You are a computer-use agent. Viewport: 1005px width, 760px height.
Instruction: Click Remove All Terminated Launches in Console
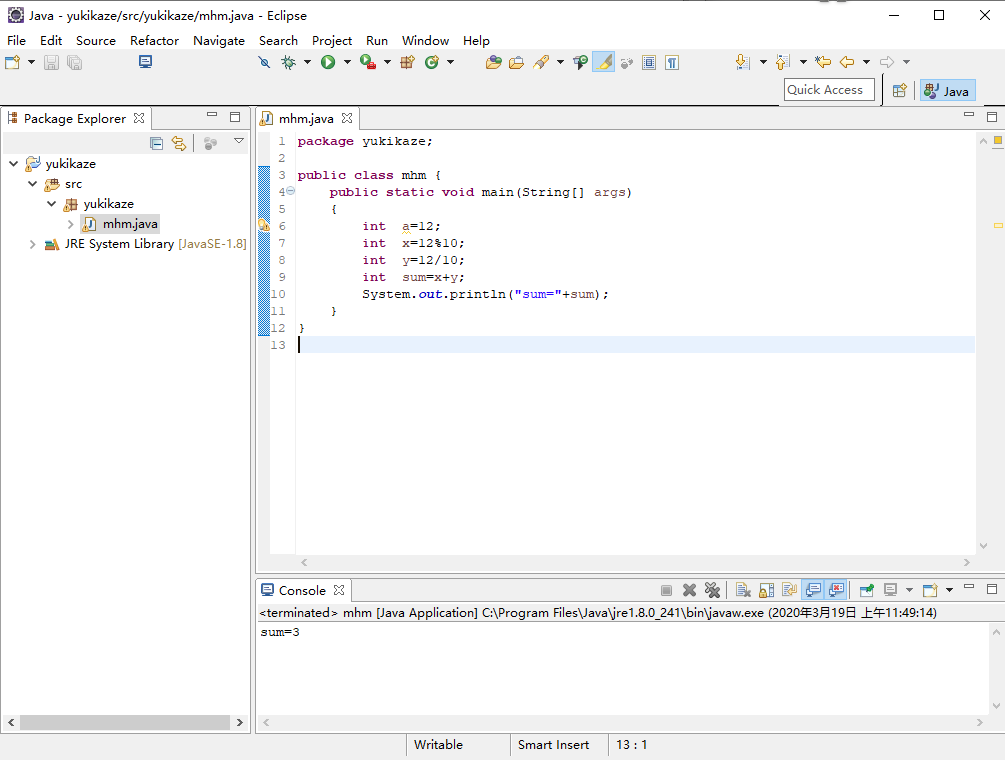tap(712, 590)
